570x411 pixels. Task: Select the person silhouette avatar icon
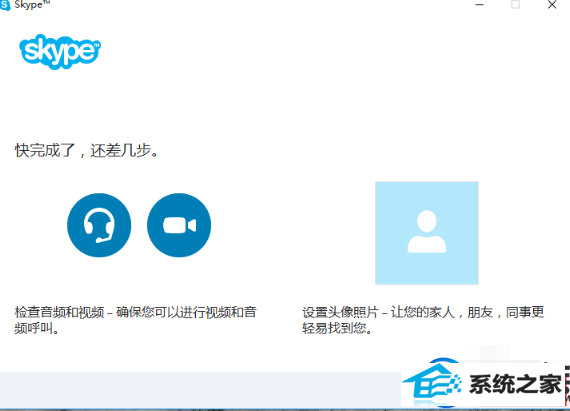tap(427, 231)
